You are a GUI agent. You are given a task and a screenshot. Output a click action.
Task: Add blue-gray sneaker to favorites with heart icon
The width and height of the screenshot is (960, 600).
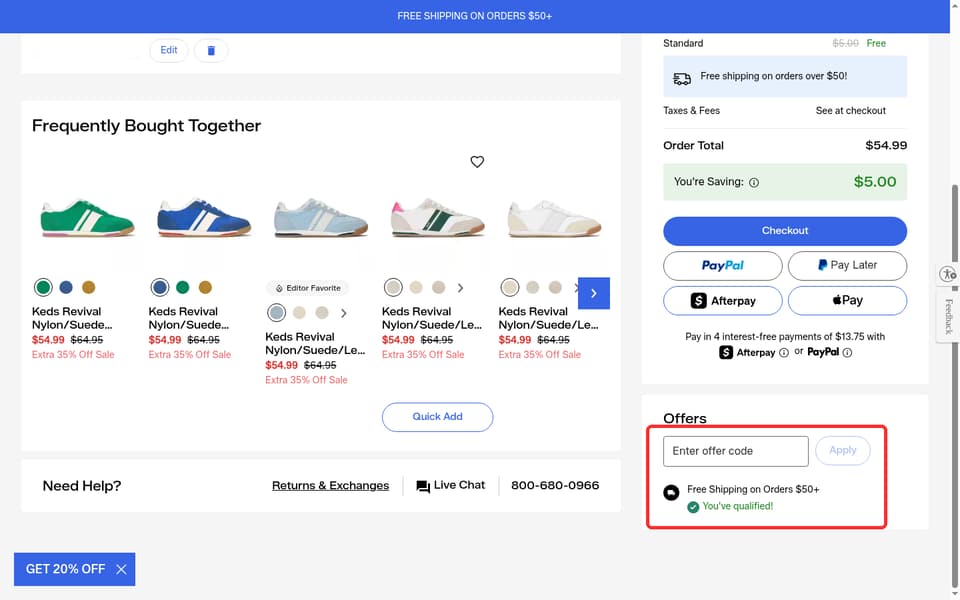tap(477, 162)
